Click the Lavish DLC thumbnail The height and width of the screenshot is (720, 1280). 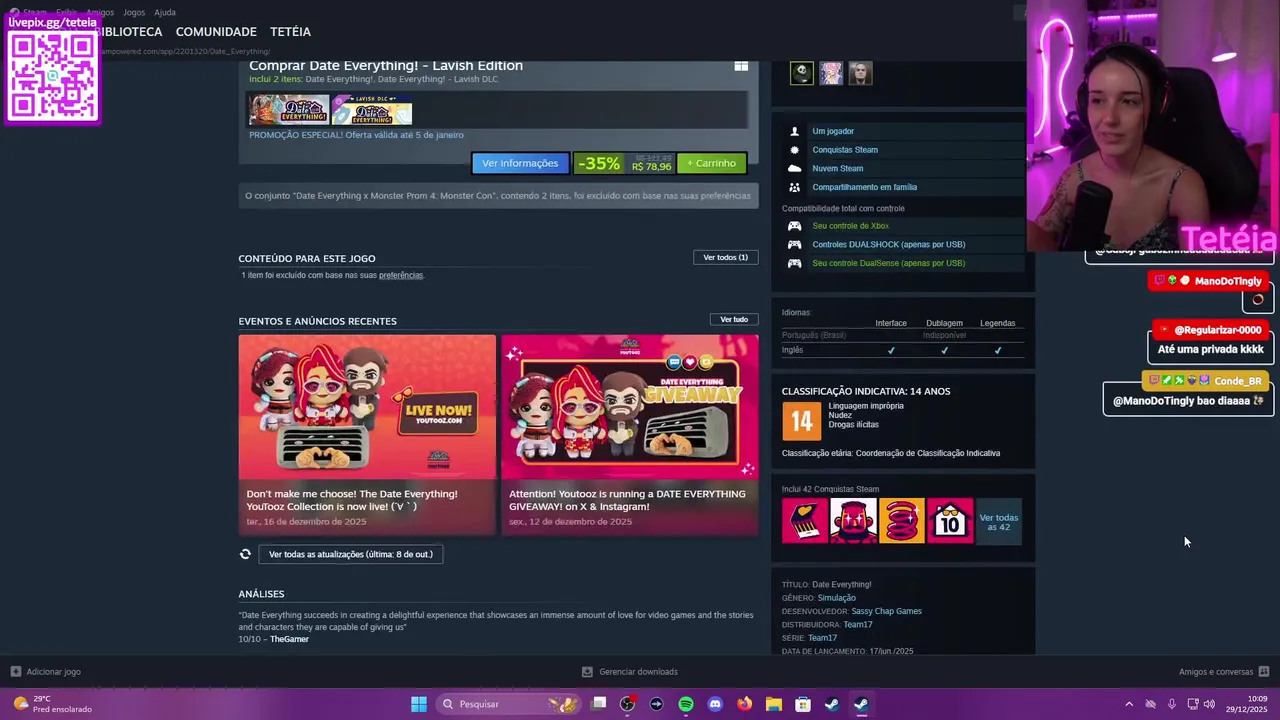click(372, 110)
